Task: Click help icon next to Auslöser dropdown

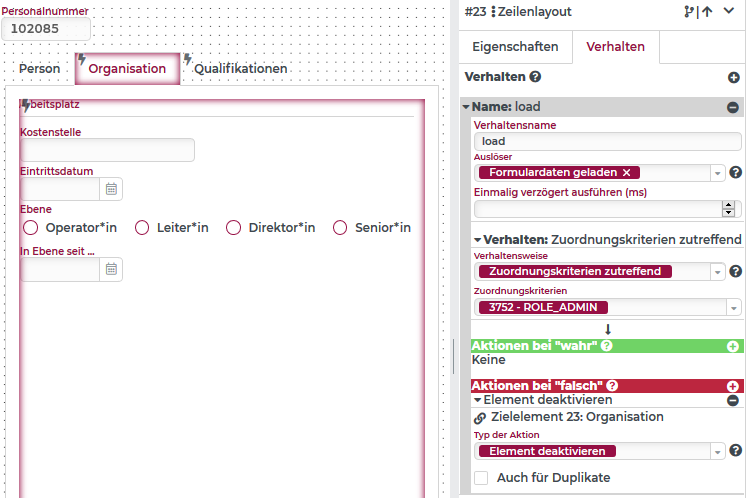Action: coord(735,173)
